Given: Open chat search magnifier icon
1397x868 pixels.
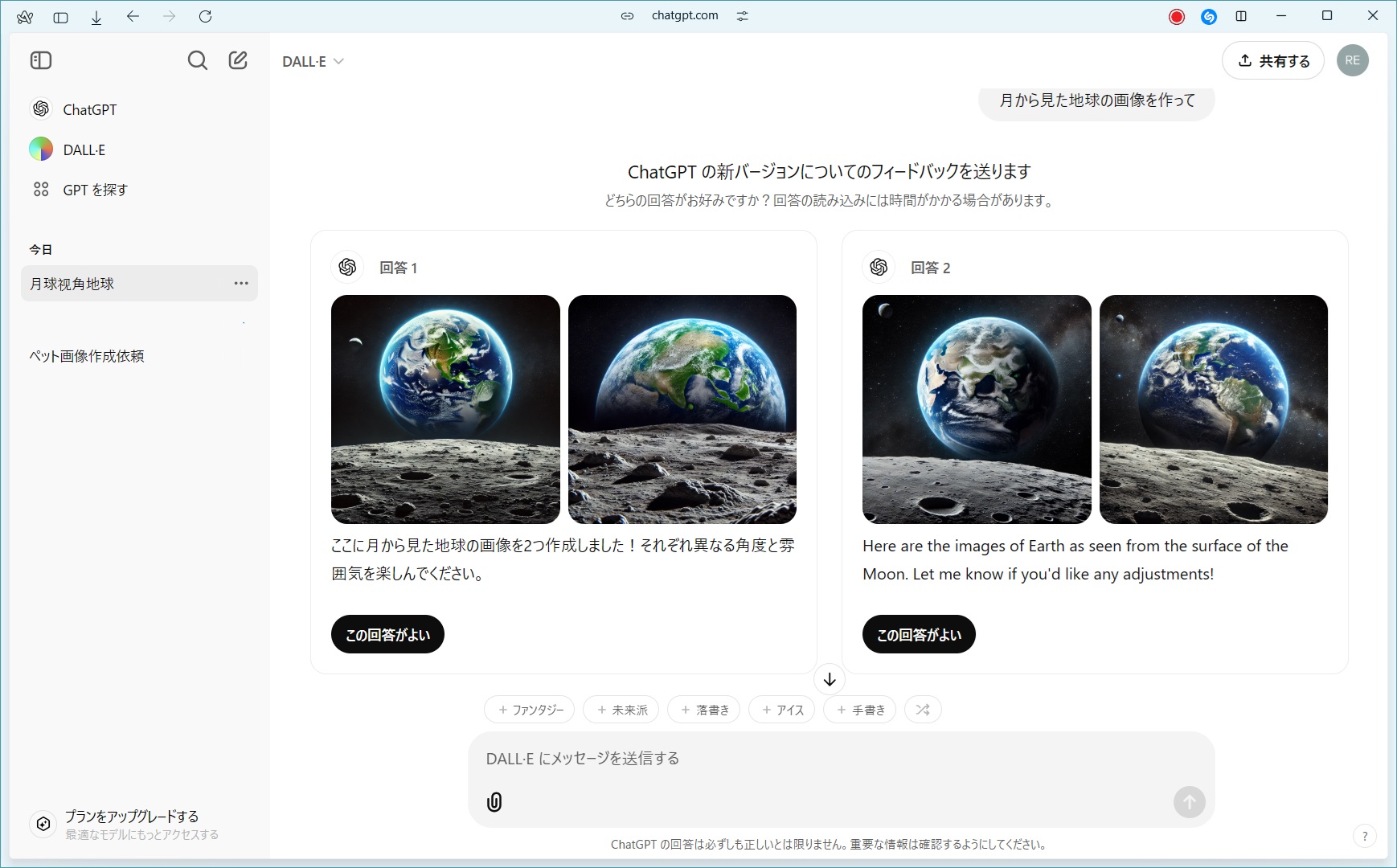Looking at the screenshot, I should pyautogui.click(x=197, y=60).
